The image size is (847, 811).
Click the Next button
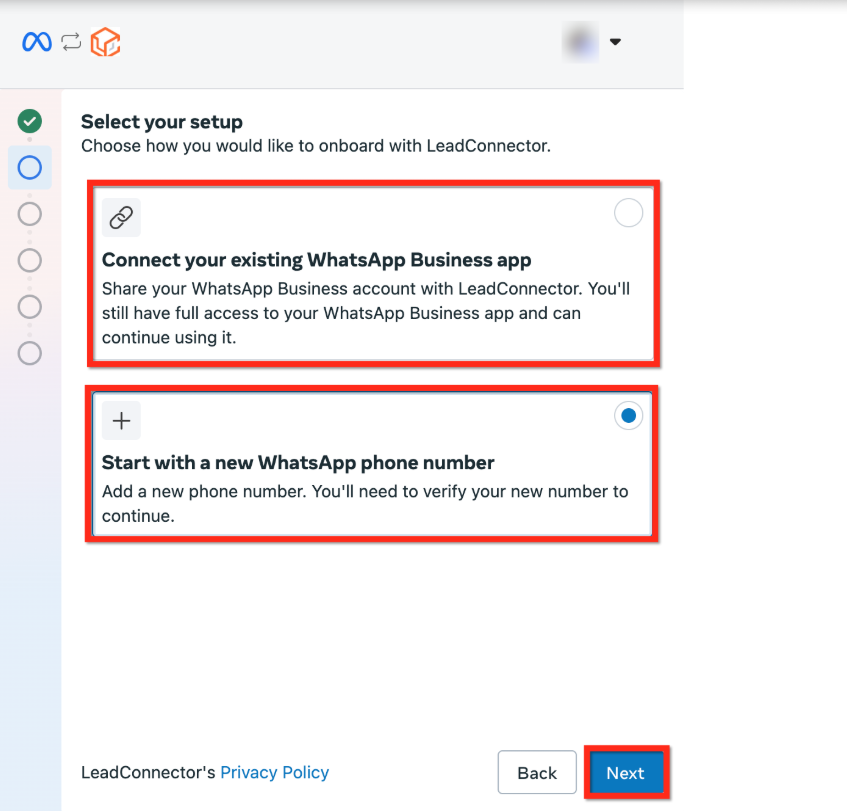click(626, 773)
